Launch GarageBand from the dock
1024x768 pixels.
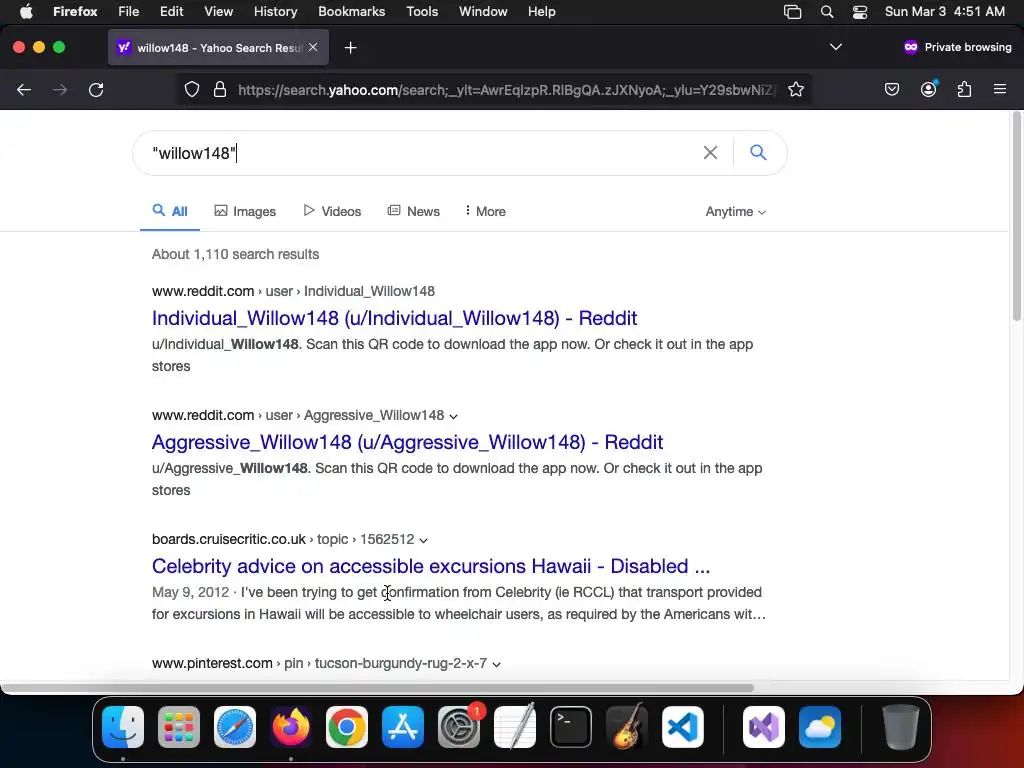(x=627, y=727)
